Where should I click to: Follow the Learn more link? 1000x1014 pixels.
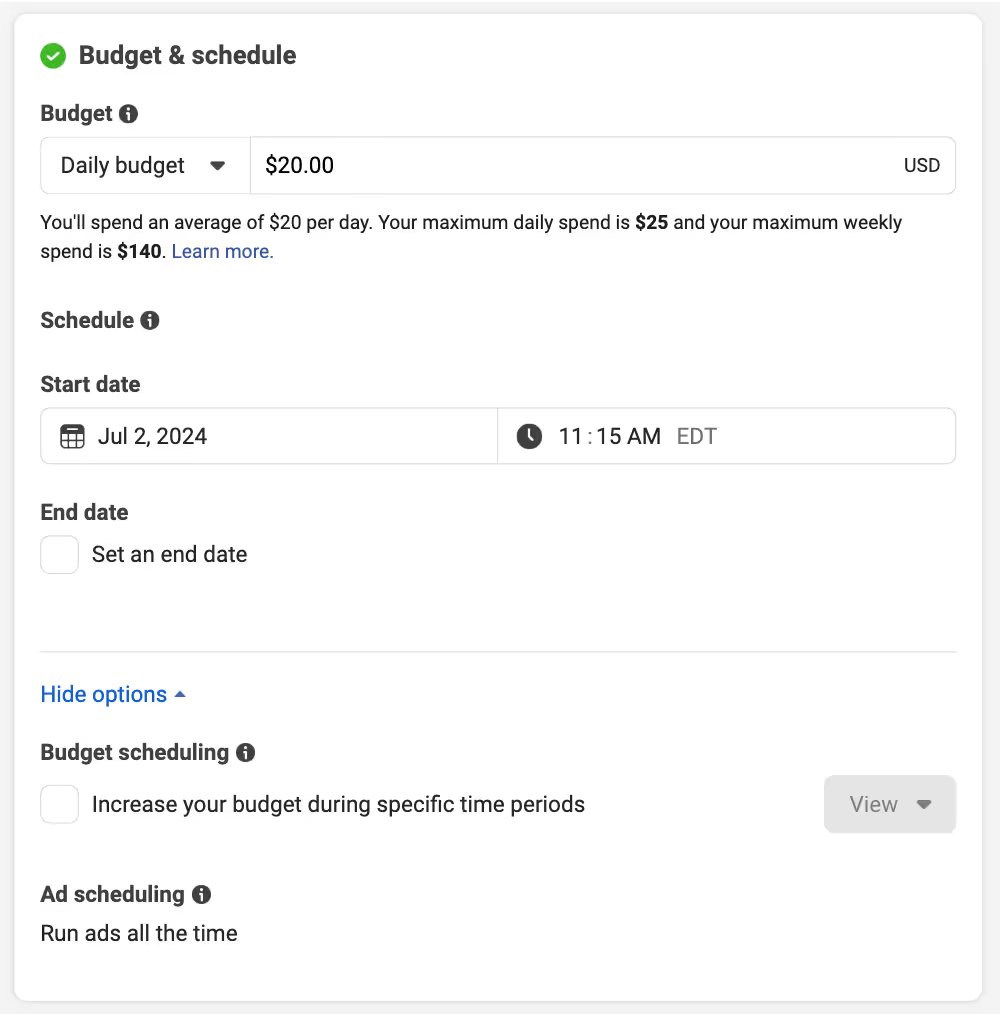click(222, 252)
